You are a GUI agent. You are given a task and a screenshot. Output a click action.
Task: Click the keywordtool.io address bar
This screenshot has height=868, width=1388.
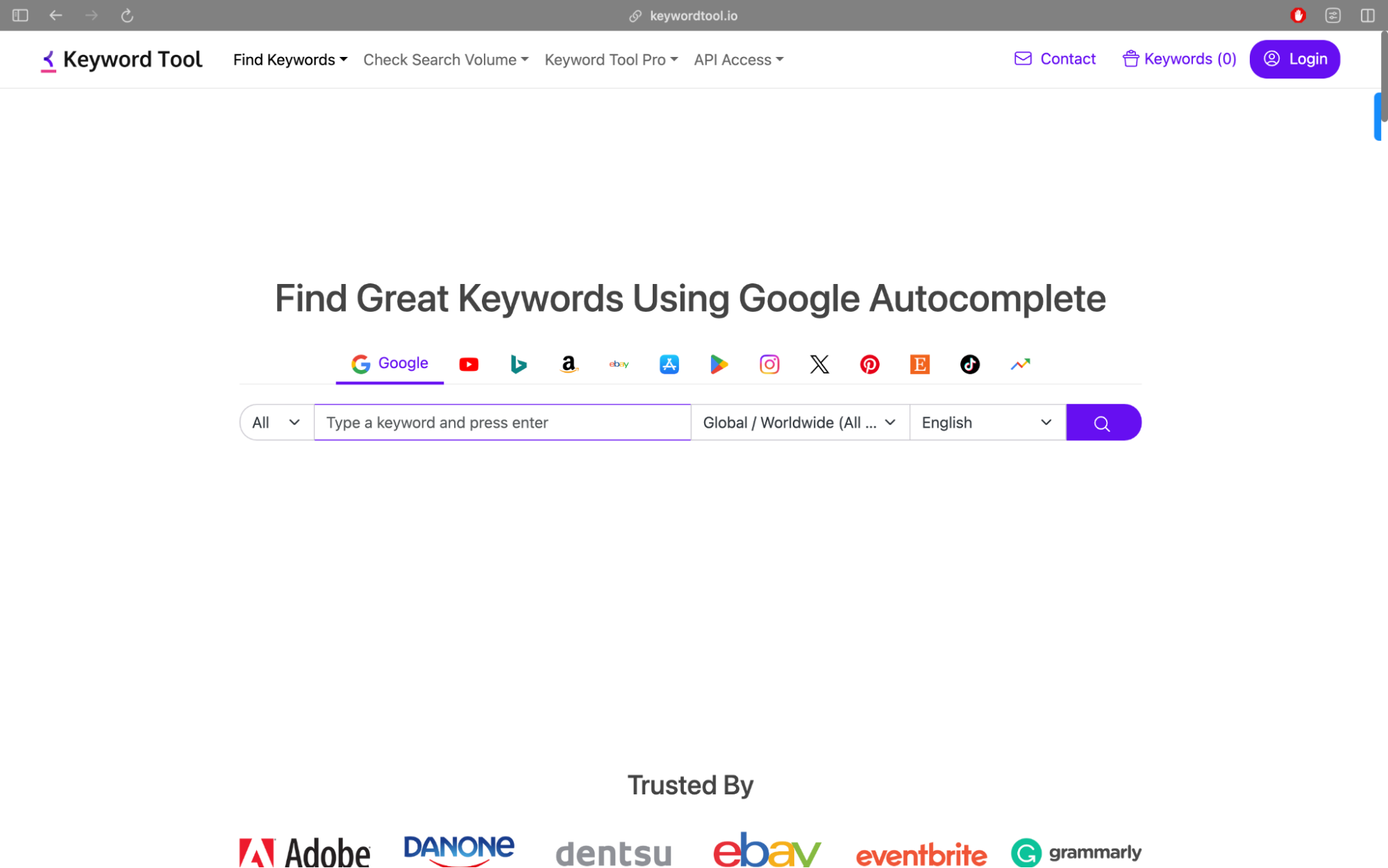(684, 15)
